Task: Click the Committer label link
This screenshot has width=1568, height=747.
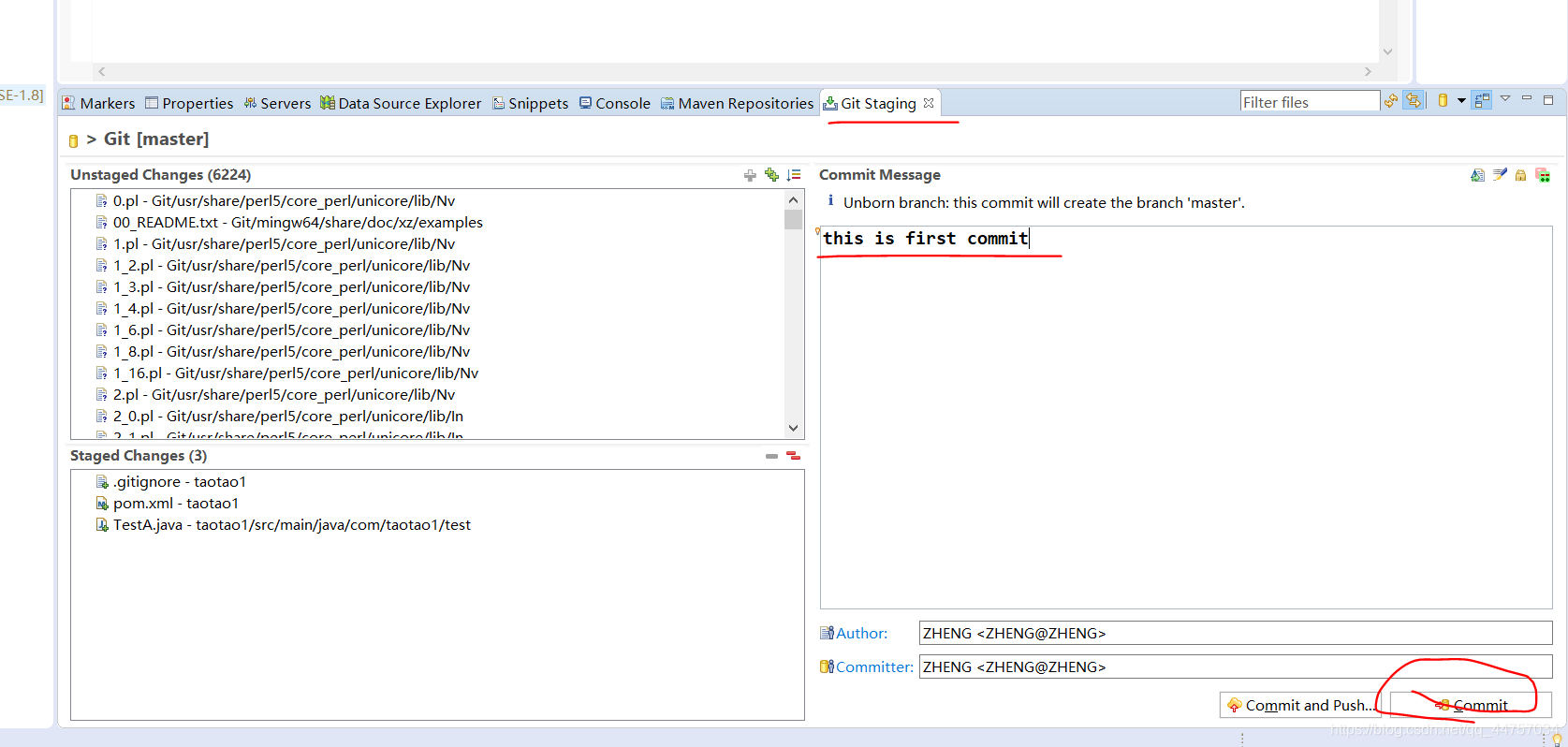Action: pyautogui.click(x=874, y=666)
